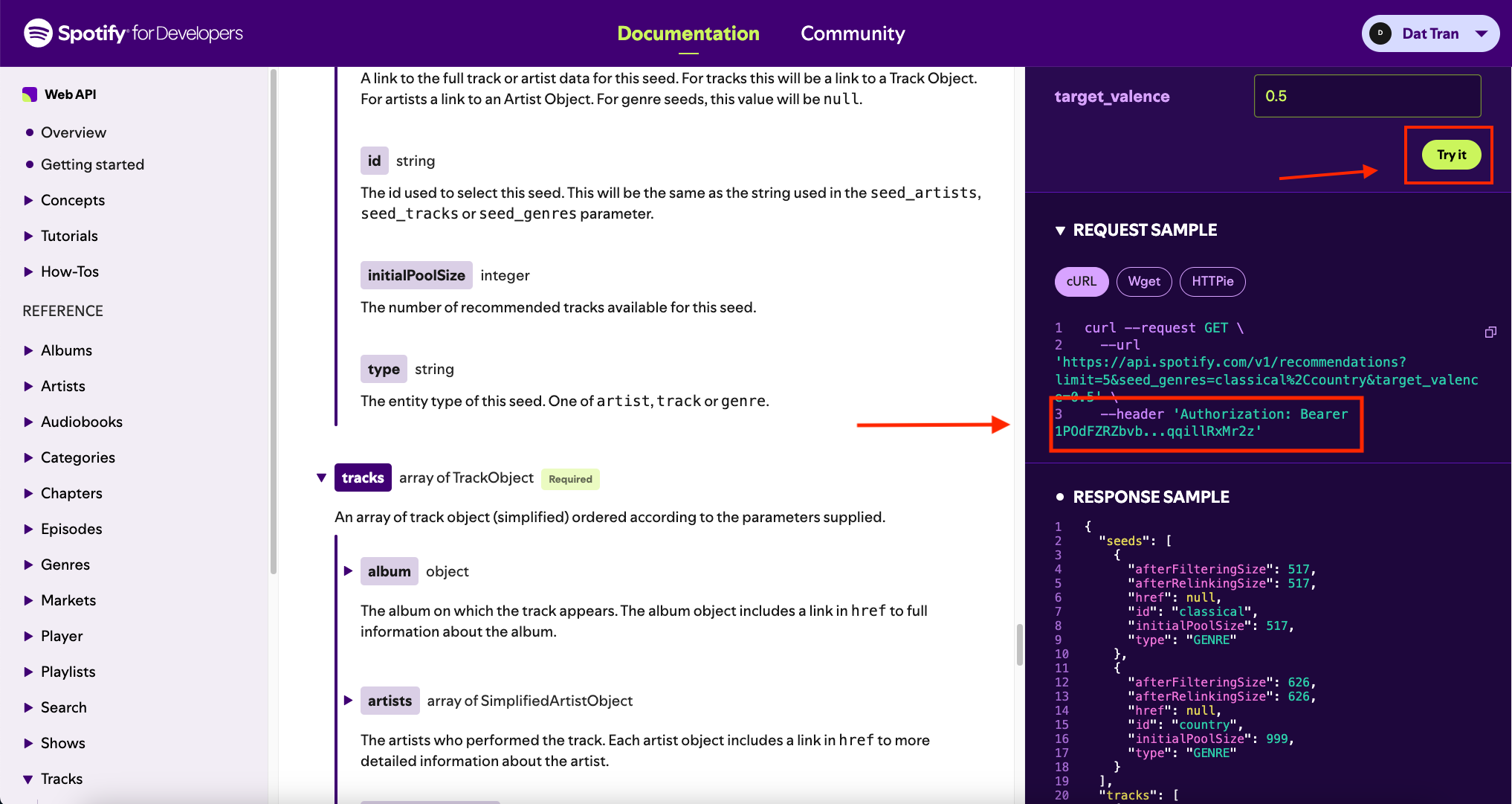Image resolution: width=1512 pixels, height=804 pixels.
Task: Click the 'id' property label
Action: tap(374, 161)
